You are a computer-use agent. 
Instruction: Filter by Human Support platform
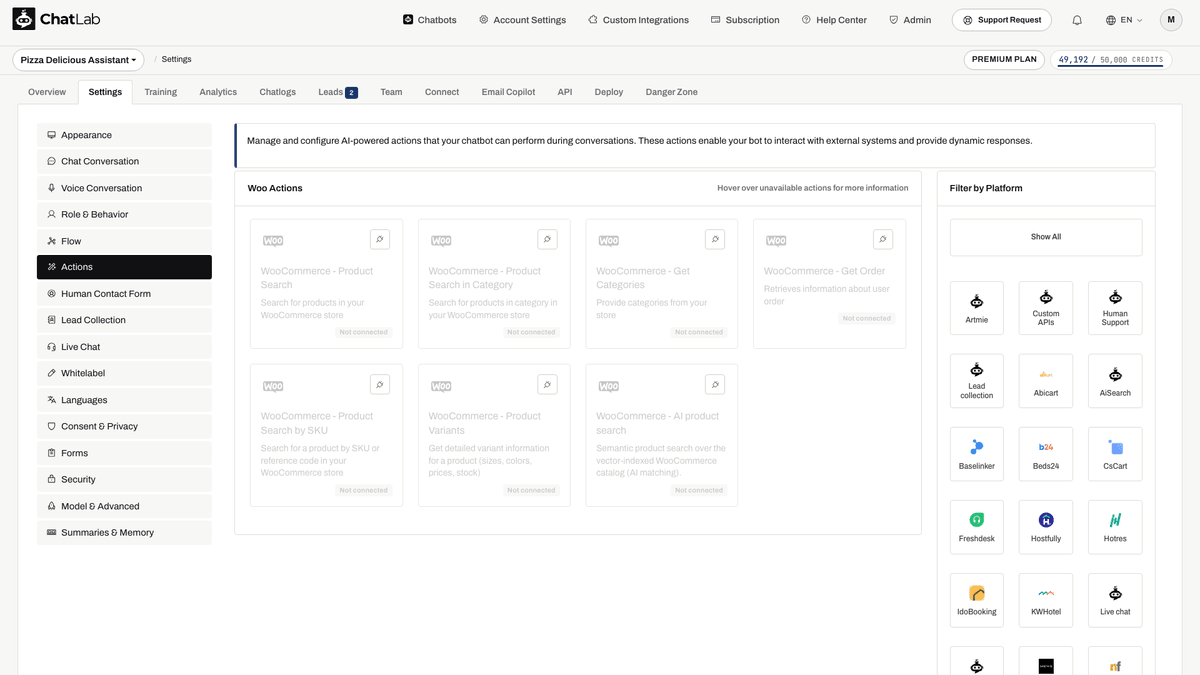1115,308
